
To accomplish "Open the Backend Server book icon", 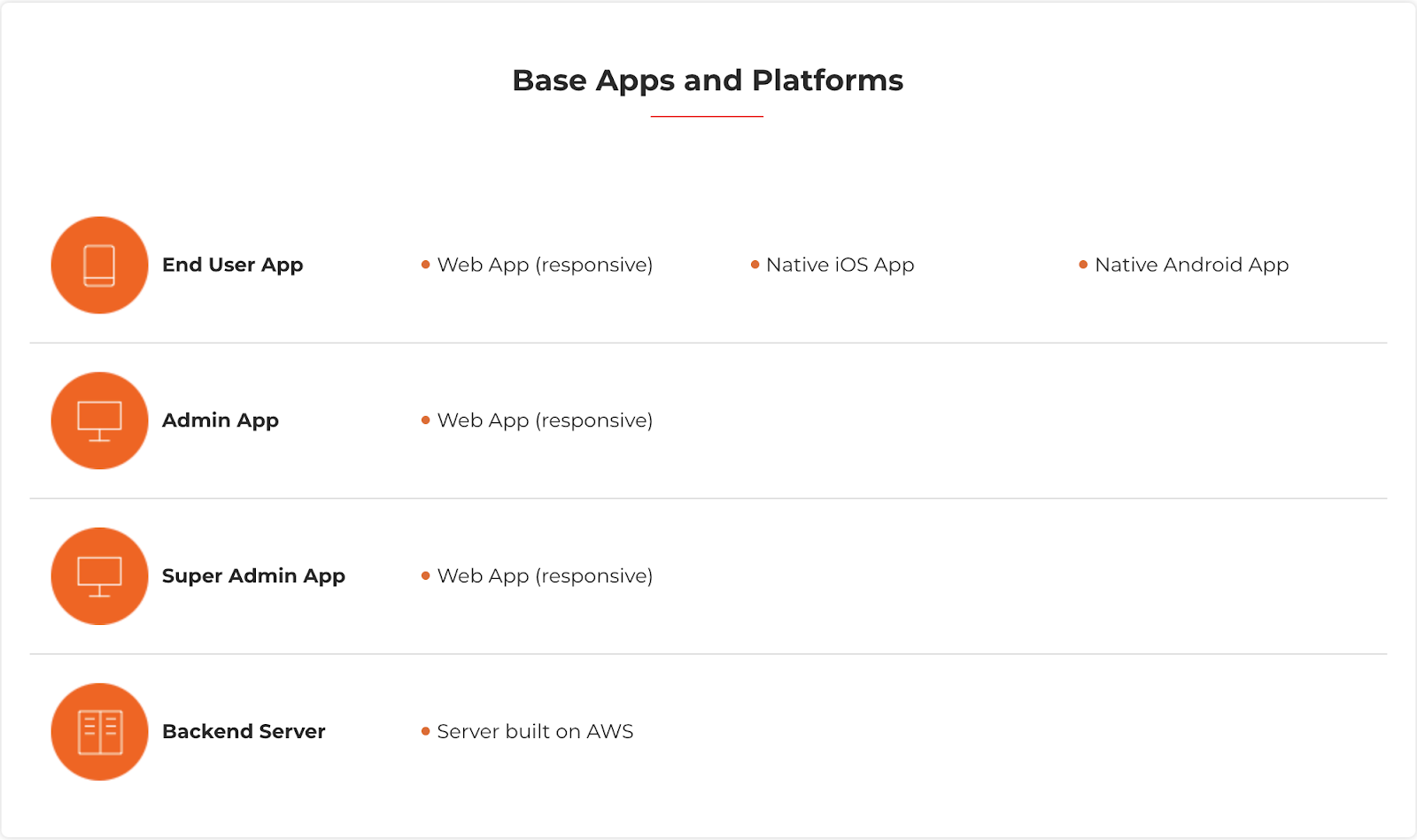I will (99, 732).
